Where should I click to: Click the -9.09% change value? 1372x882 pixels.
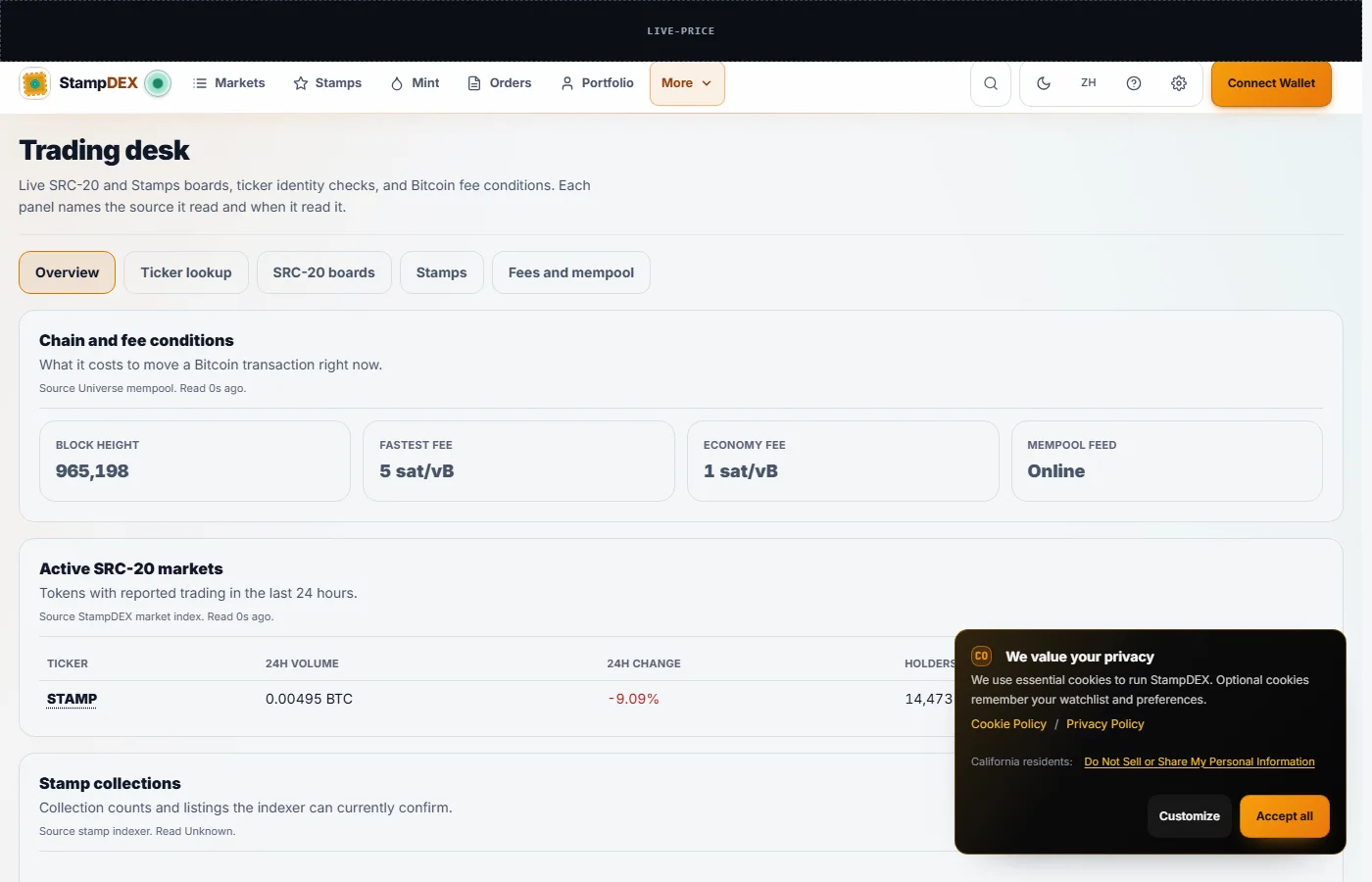633,699
